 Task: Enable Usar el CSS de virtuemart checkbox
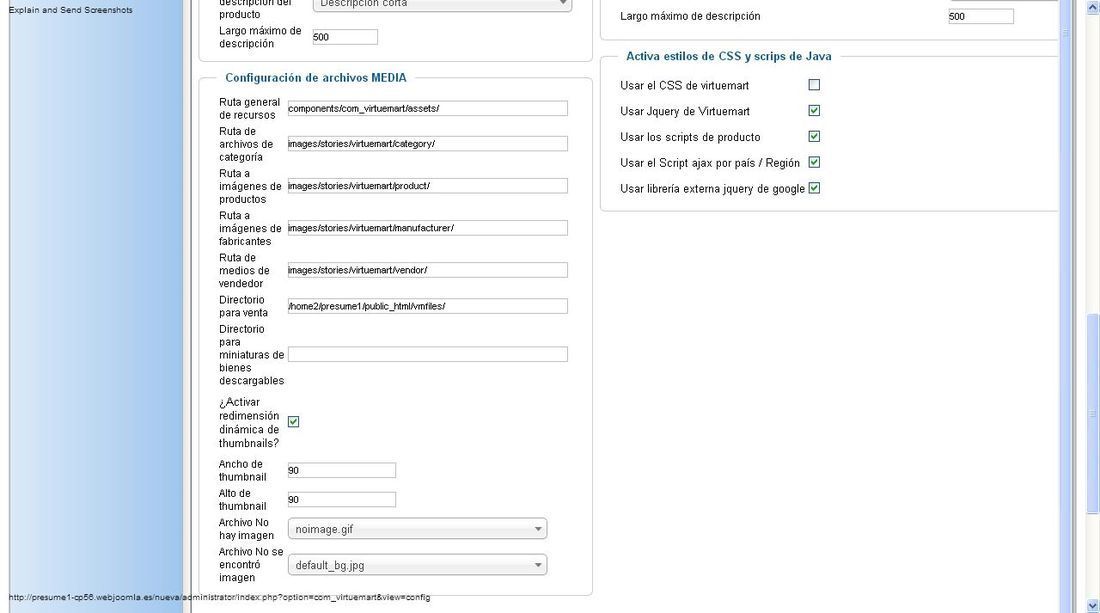pos(814,85)
